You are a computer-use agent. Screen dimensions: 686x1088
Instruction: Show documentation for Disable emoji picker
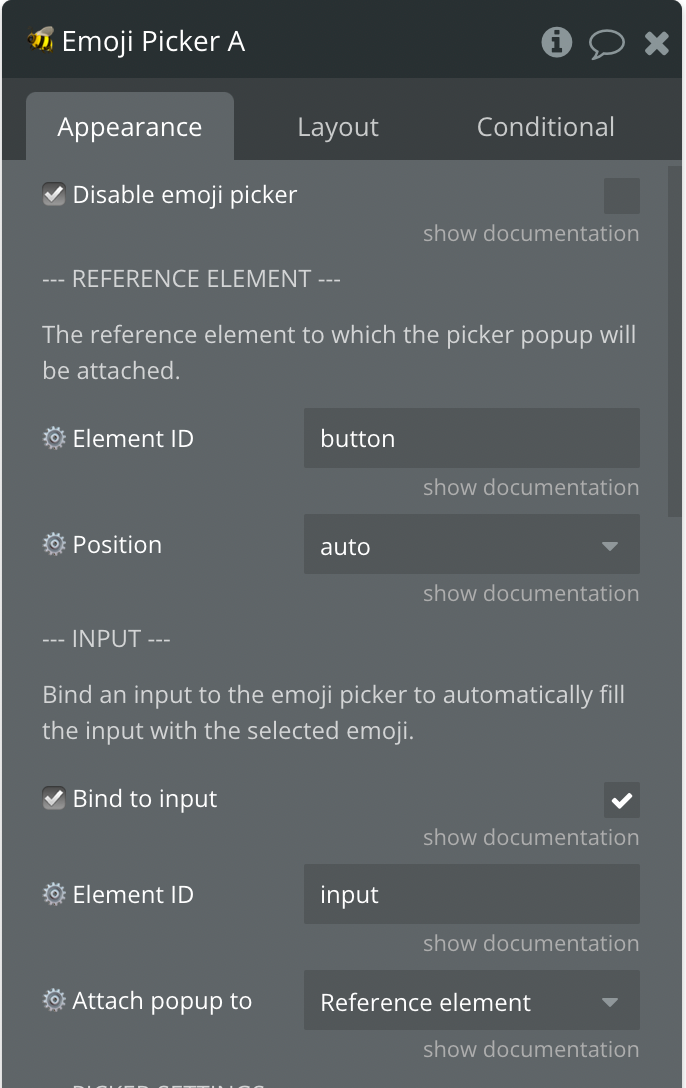[x=530, y=234]
